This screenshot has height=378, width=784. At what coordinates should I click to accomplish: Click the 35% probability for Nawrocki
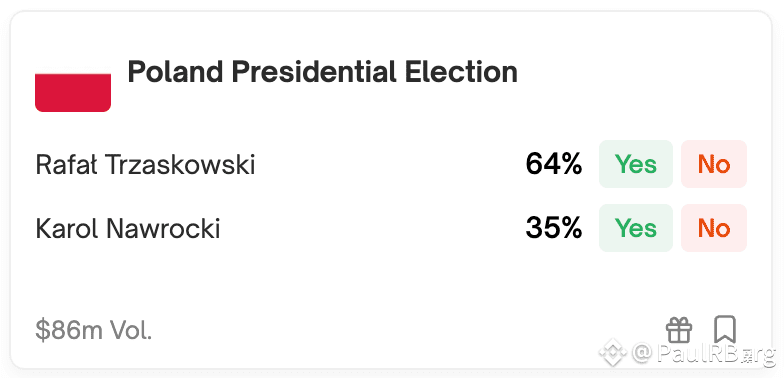[554, 228]
